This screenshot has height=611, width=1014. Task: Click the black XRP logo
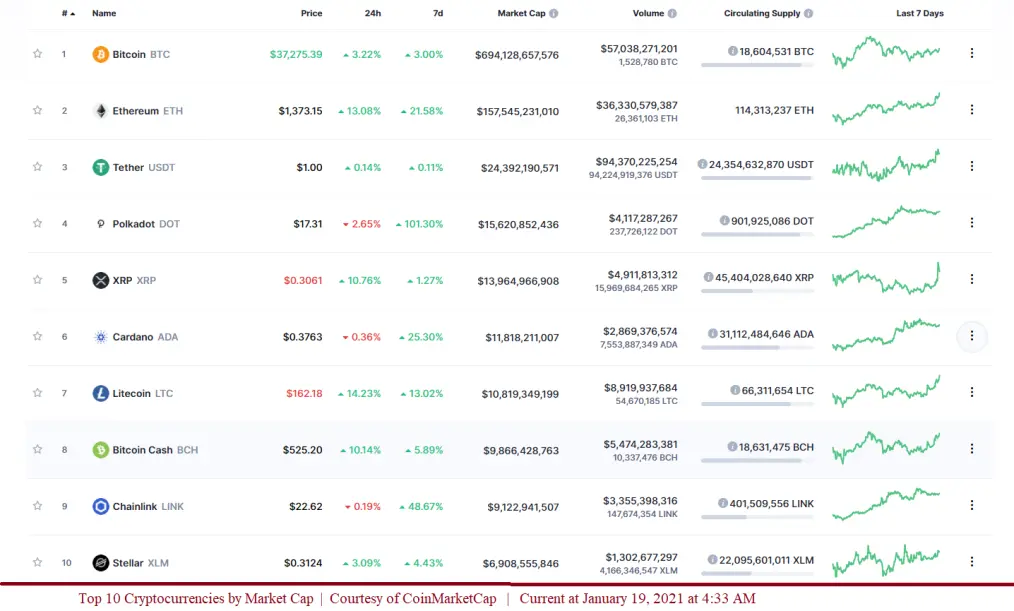point(100,280)
